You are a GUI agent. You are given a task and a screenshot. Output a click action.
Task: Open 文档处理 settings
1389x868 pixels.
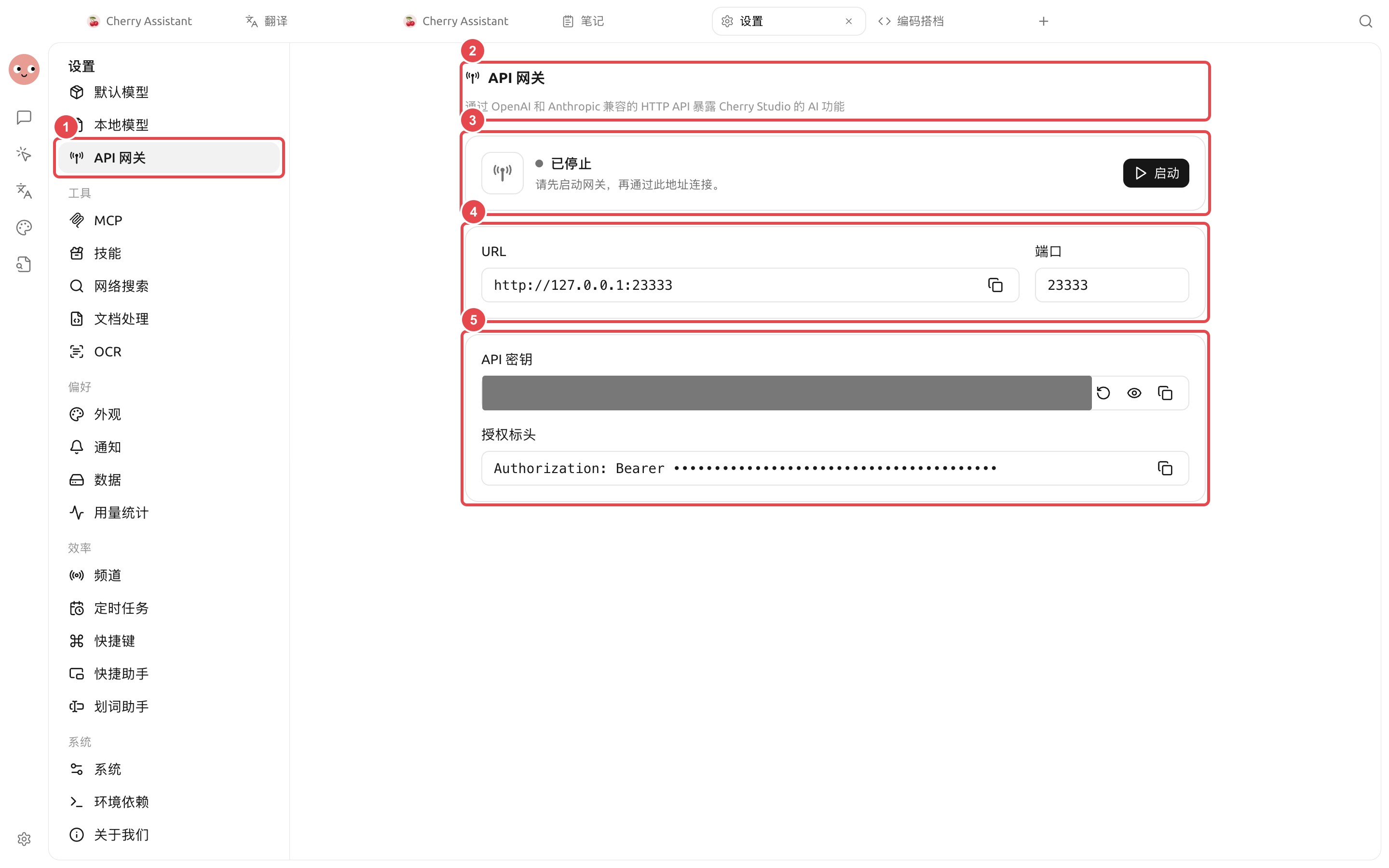169,319
